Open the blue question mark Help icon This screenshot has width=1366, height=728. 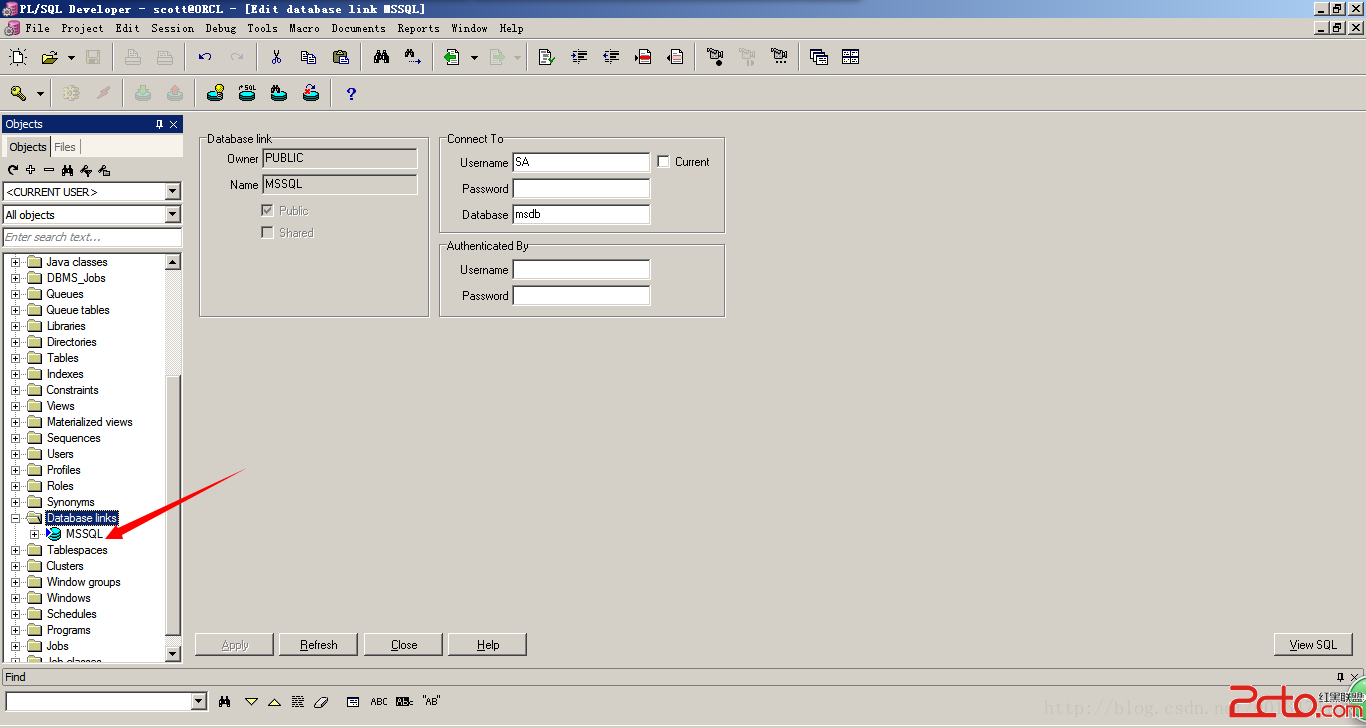point(351,93)
